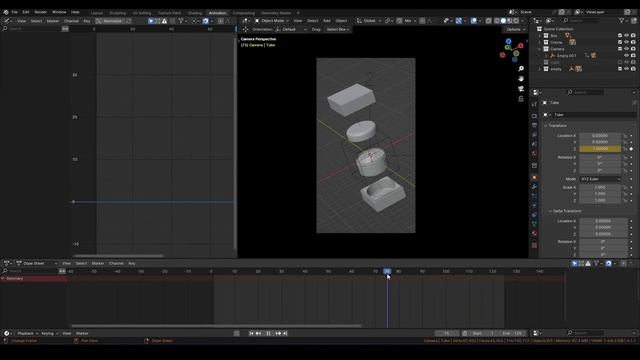Hide the Box collection with its eye icon
This screenshot has height=360, width=640.
click(x=627, y=36)
